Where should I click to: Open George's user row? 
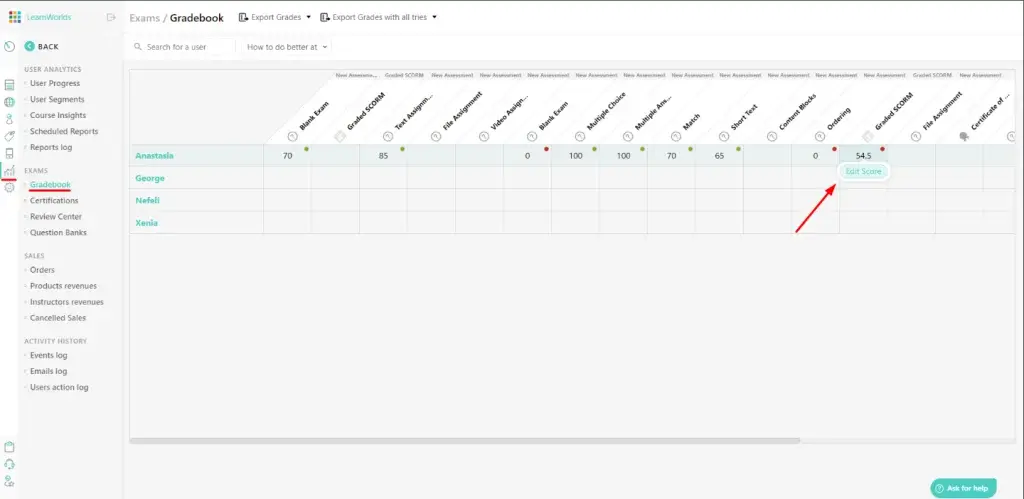pyautogui.click(x=150, y=178)
